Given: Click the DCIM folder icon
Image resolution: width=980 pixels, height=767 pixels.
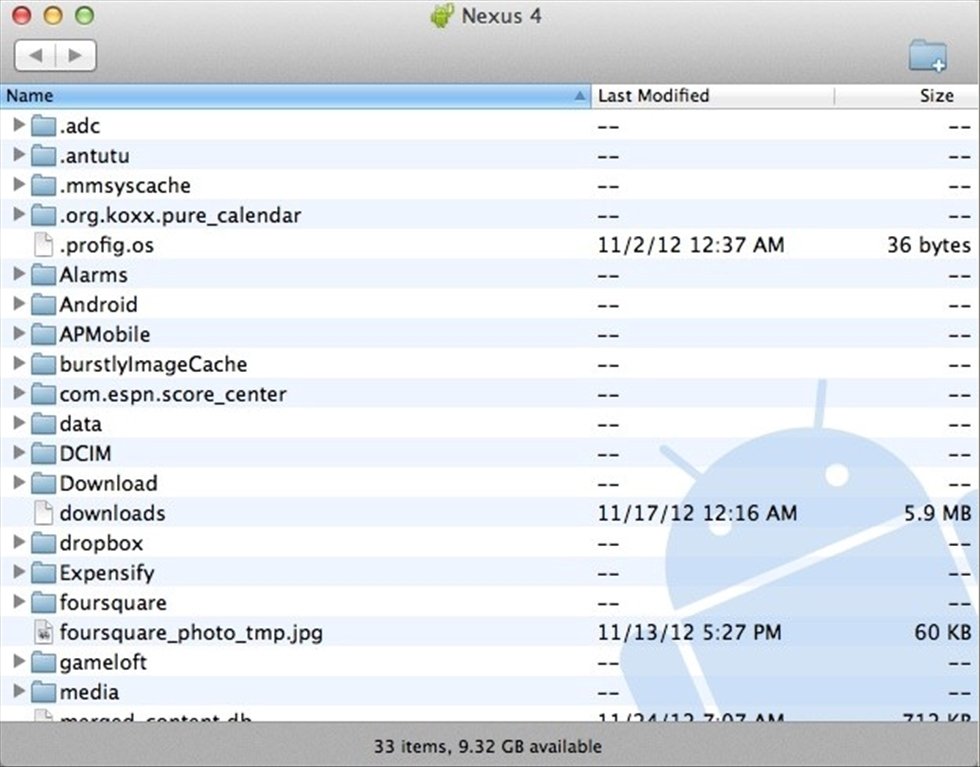Looking at the screenshot, I should 44,453.
